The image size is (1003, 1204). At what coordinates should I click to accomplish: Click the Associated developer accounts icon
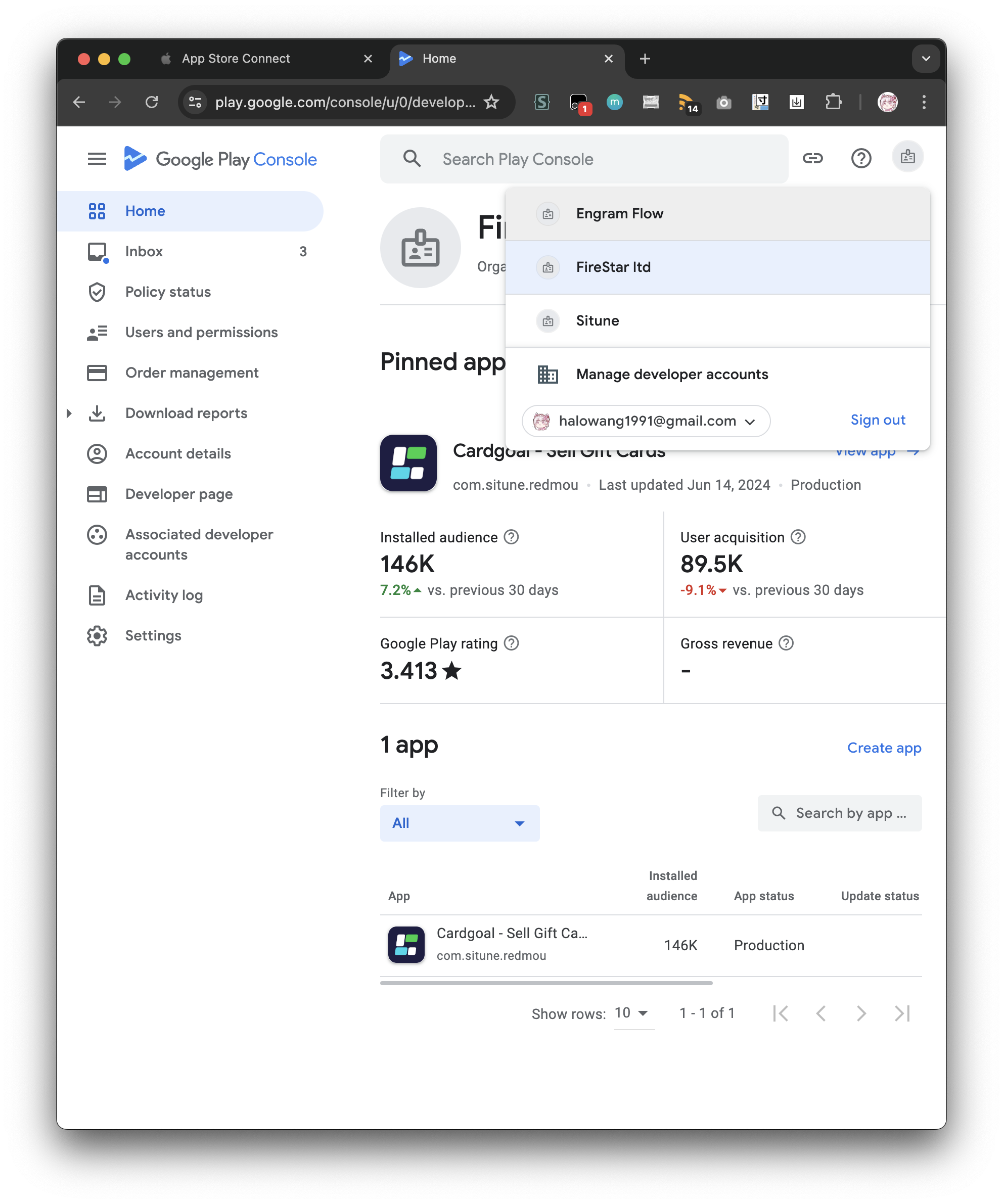coord(97,535)
